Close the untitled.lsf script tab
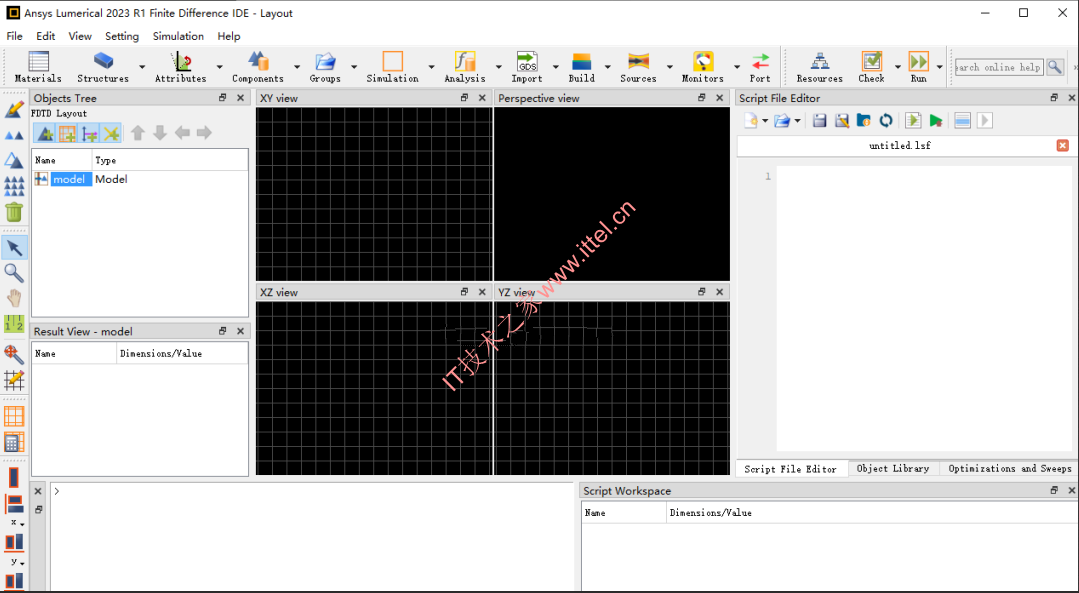Image resolution: width=1079 pixels, height=593 pixels. 1062,145
